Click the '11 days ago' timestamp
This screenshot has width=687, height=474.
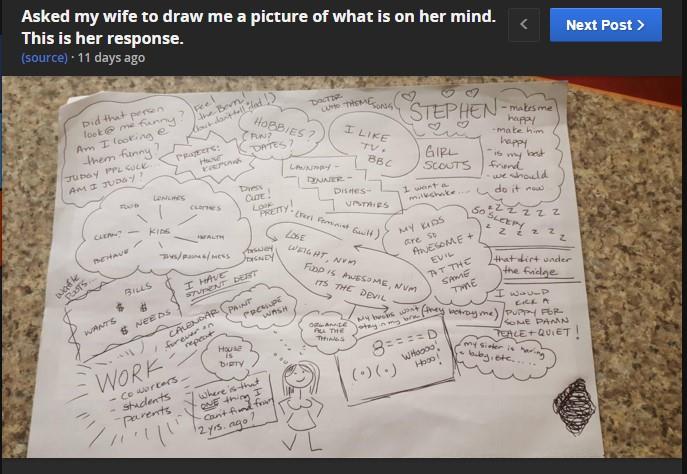[x=111, y=58]
